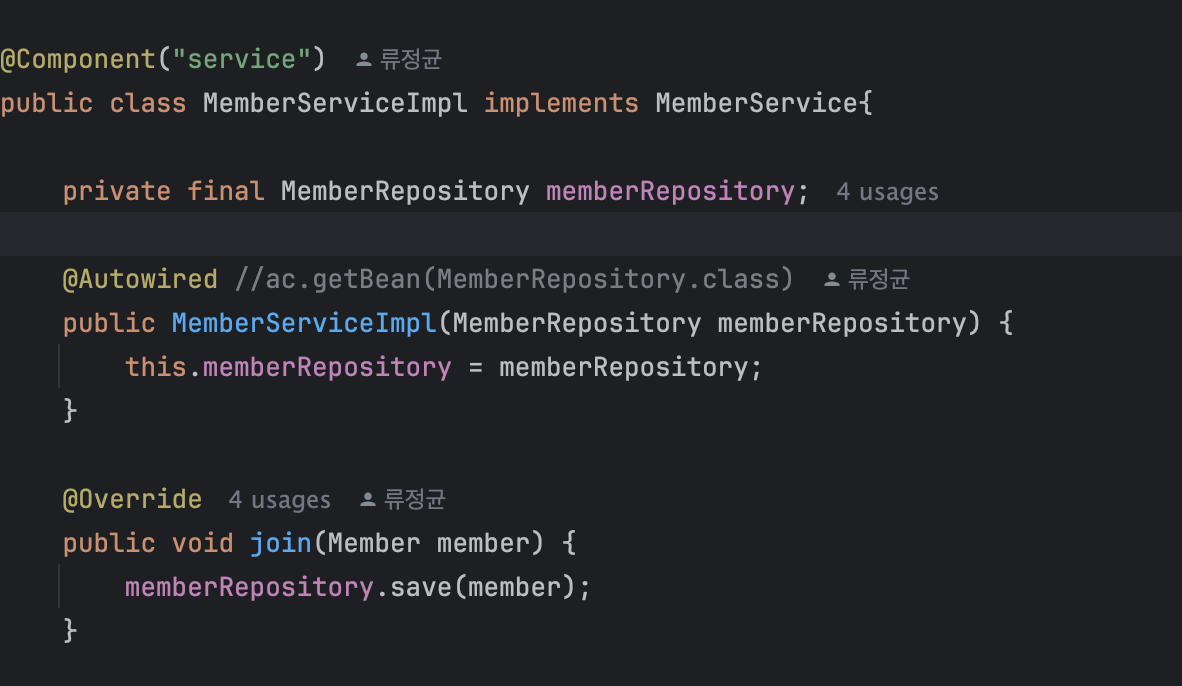Click the ac.getBean comment text
Viewport: 1182px width, 686px height.
(x=514, y=280)
